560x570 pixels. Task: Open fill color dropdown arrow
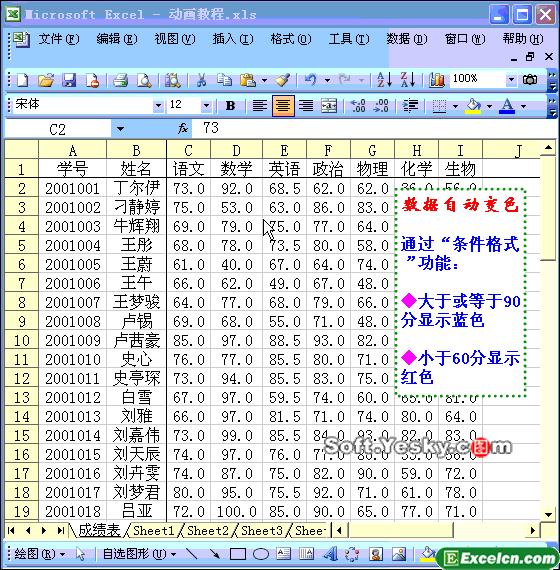(489, 106)
